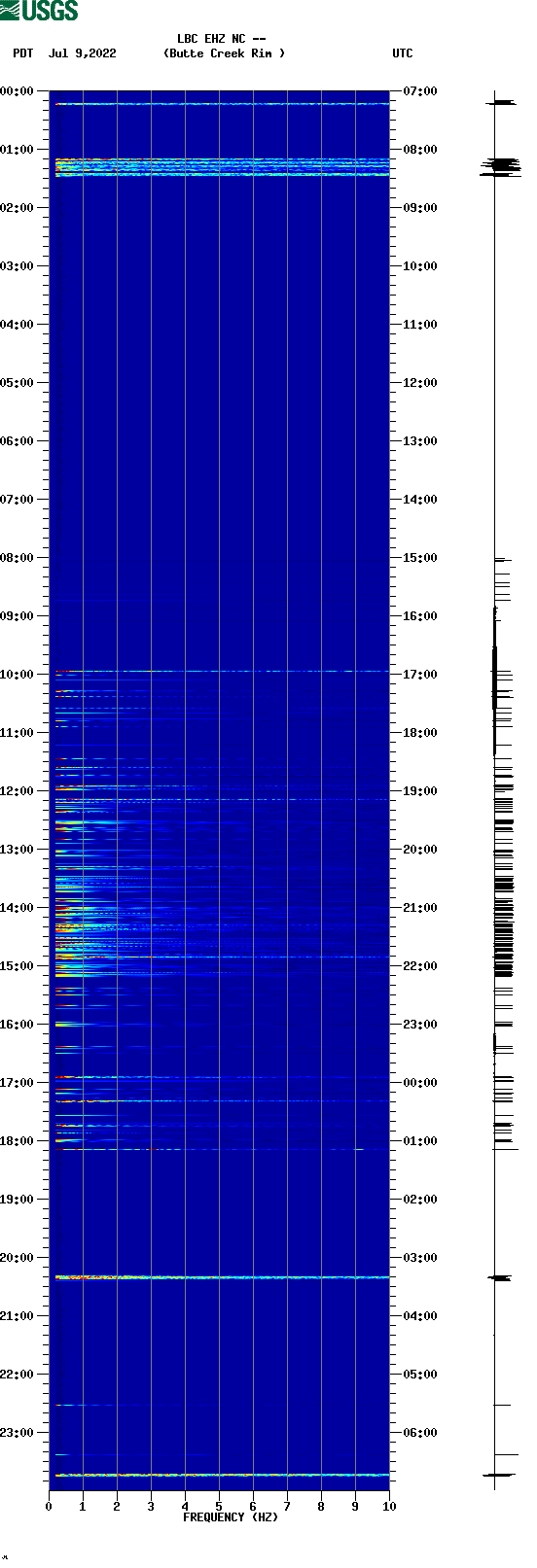Click the '17:00' PDT time label

click(x=18, y=1083)
